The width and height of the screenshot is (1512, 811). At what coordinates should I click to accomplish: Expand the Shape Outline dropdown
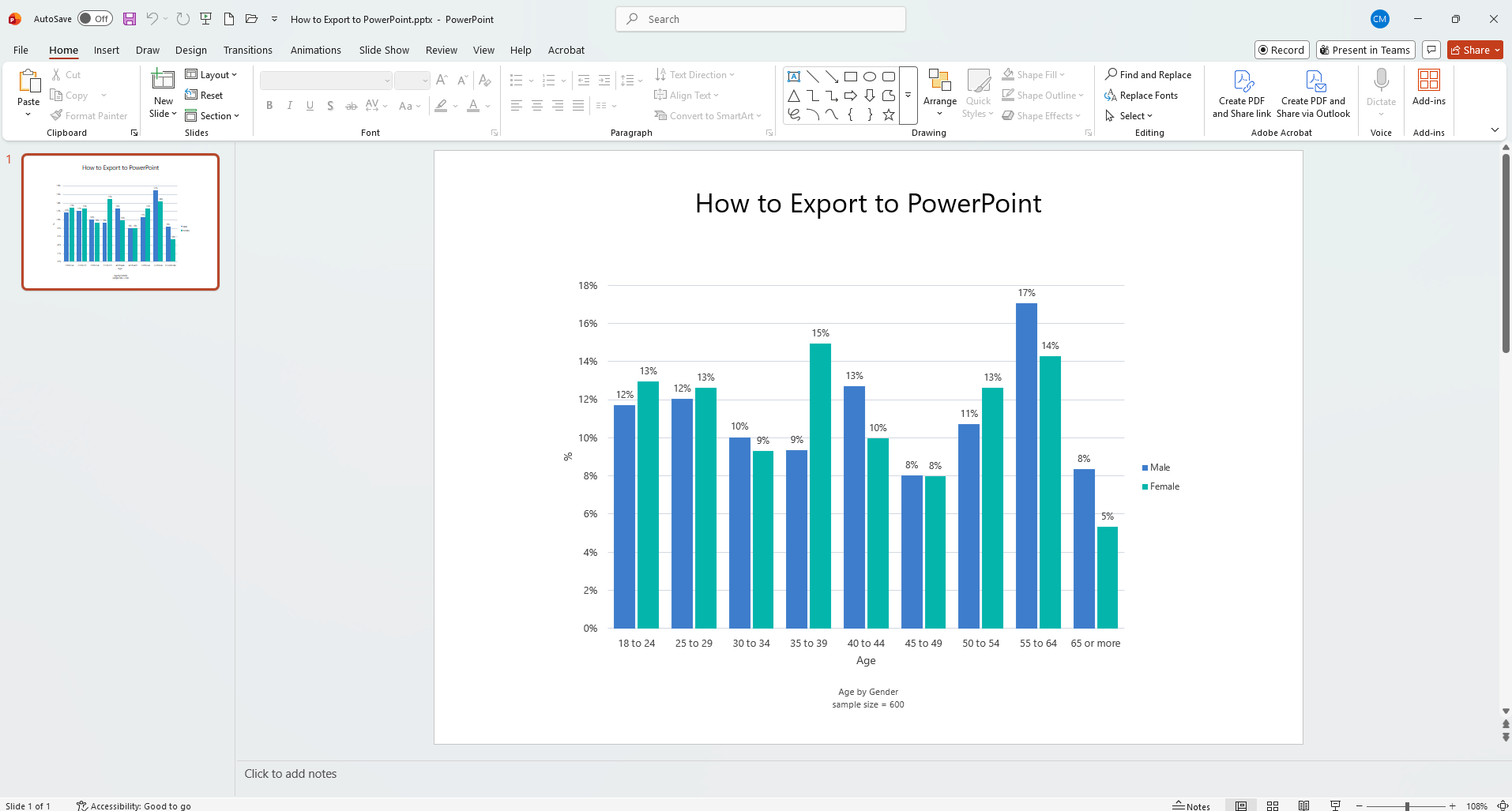pos(1079,95)
